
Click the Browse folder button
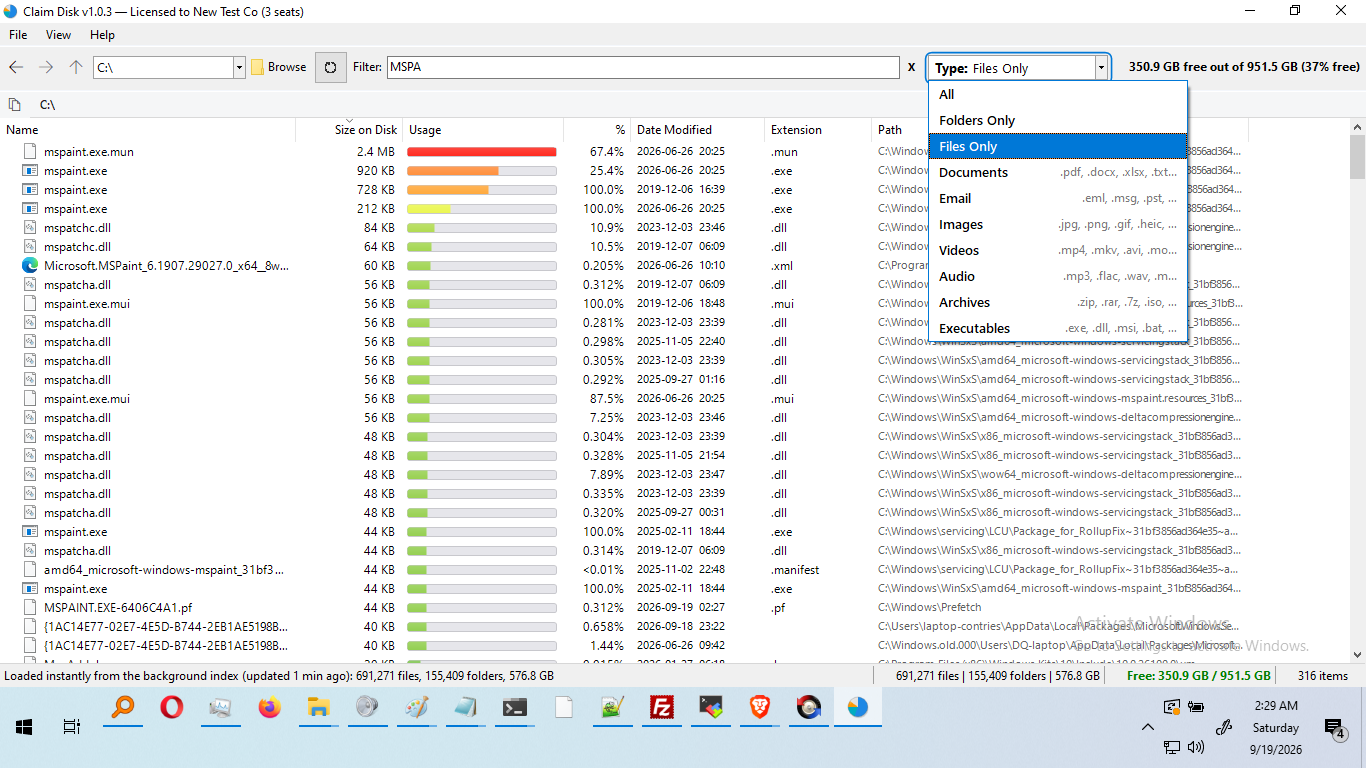pos(278,67)
